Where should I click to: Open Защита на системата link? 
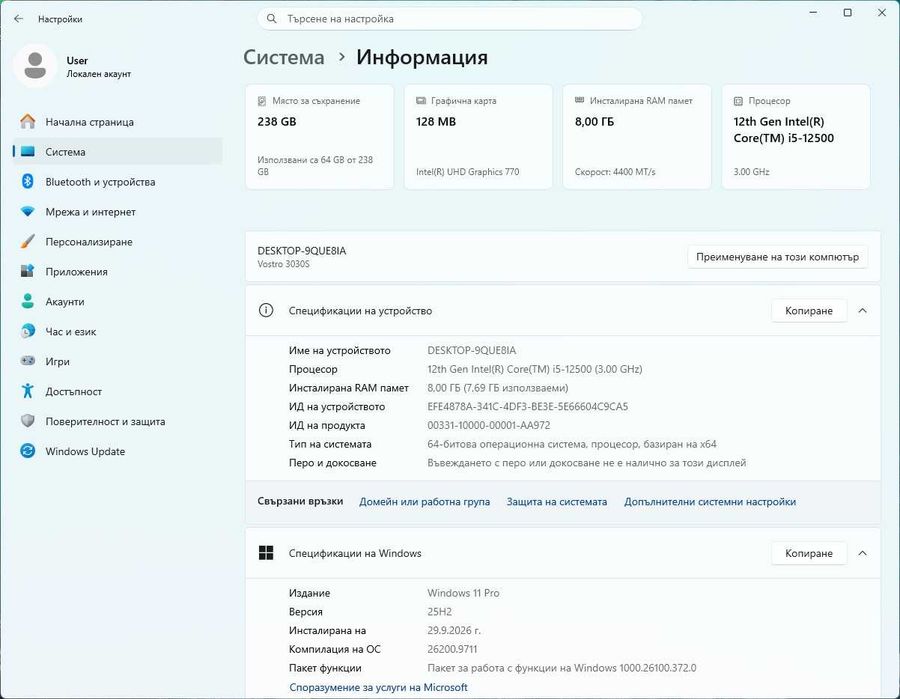[556, 502]
